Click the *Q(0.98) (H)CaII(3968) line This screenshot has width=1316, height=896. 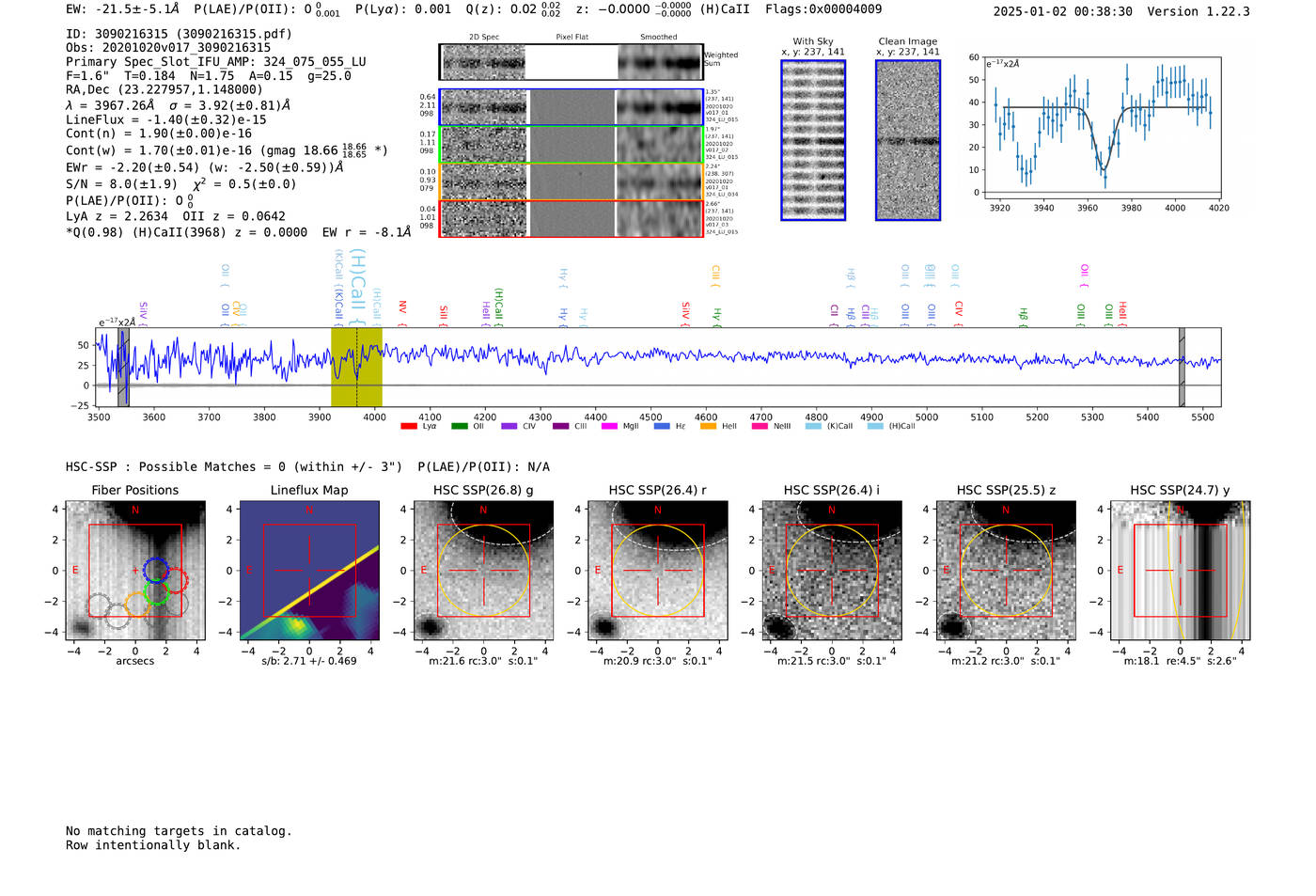pos(238,232)
